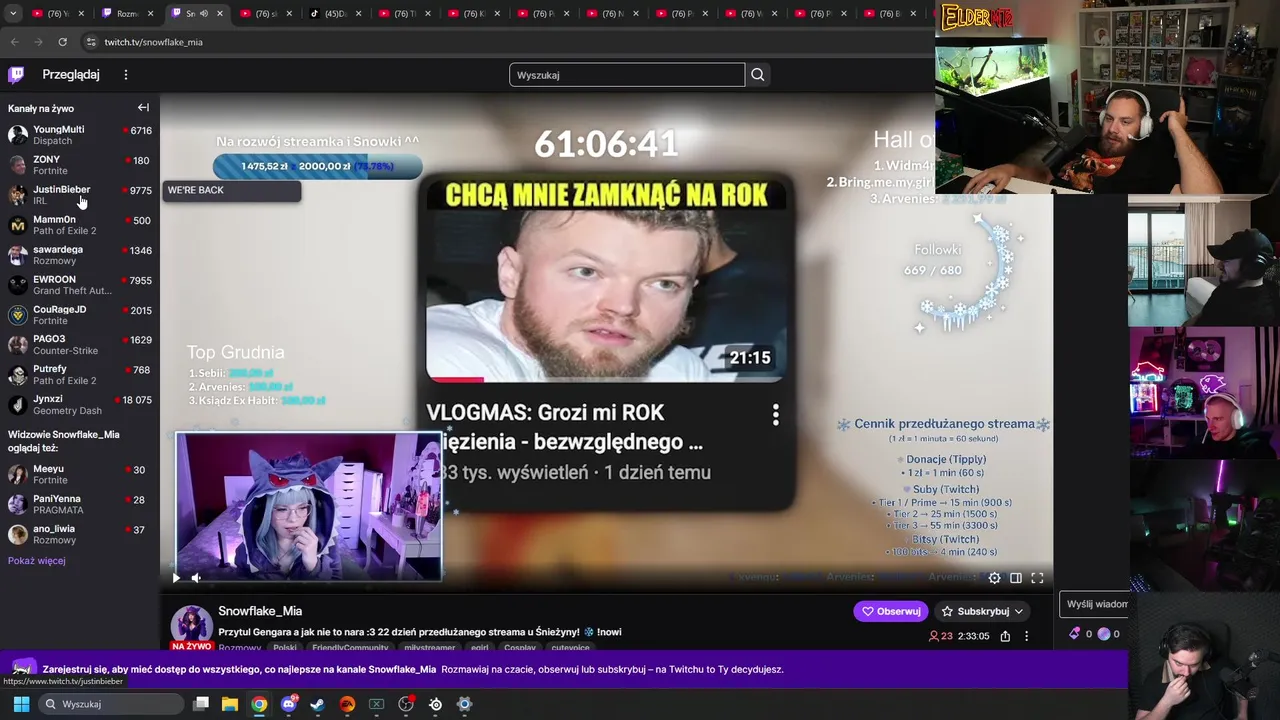Open ZONY channel in the sidebar
Viewport: 1280px width, 720px height.
click(80, 165)
